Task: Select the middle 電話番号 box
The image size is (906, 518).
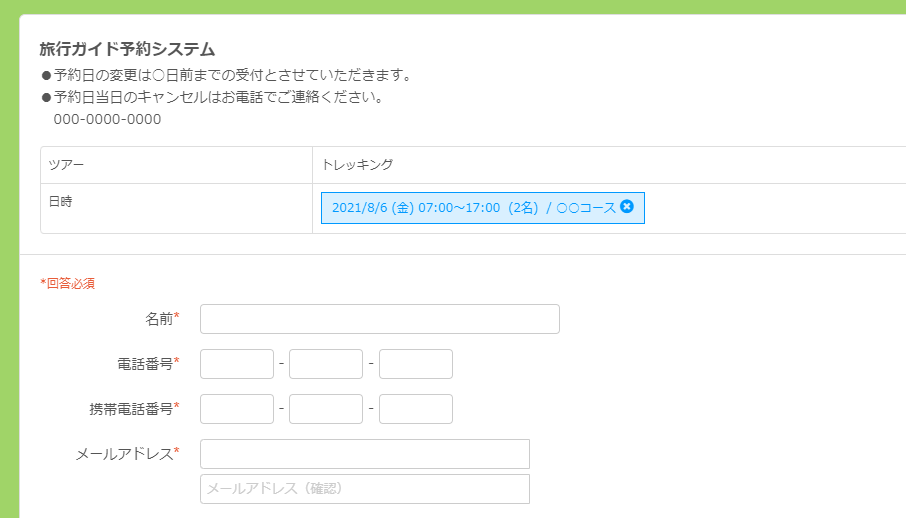Action: [x=326, y=364]
